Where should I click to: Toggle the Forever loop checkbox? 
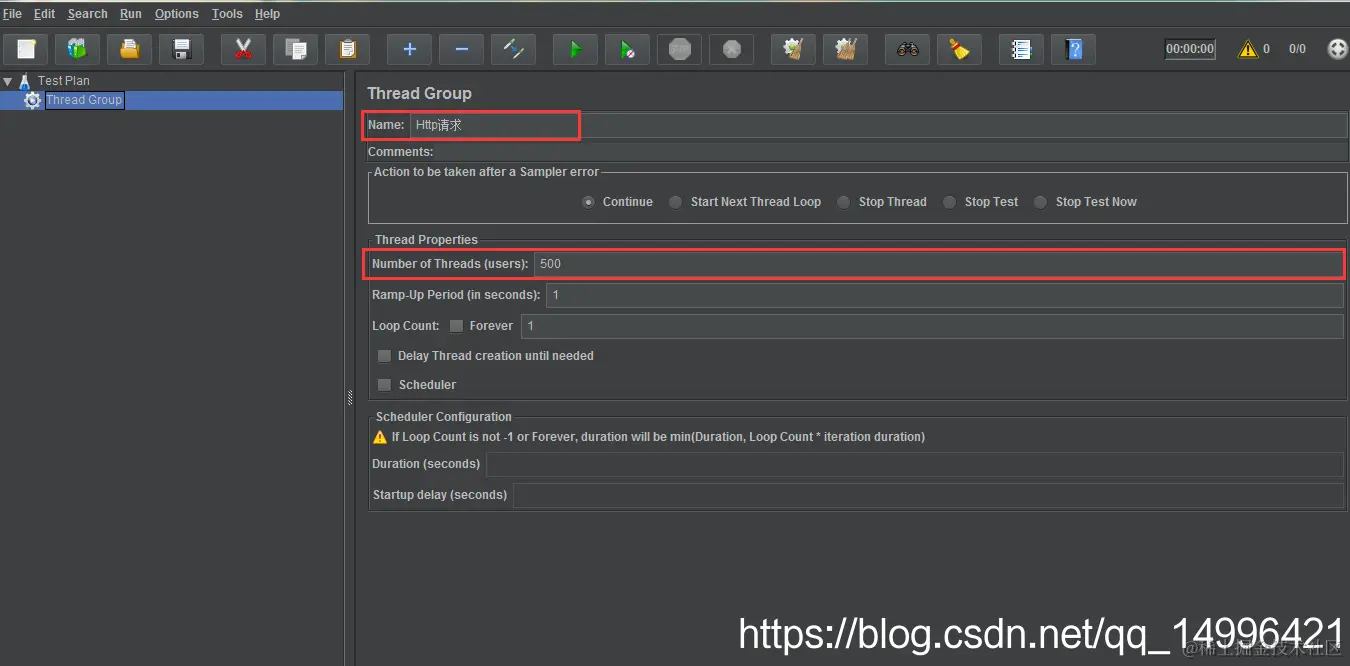coord(456,326)
